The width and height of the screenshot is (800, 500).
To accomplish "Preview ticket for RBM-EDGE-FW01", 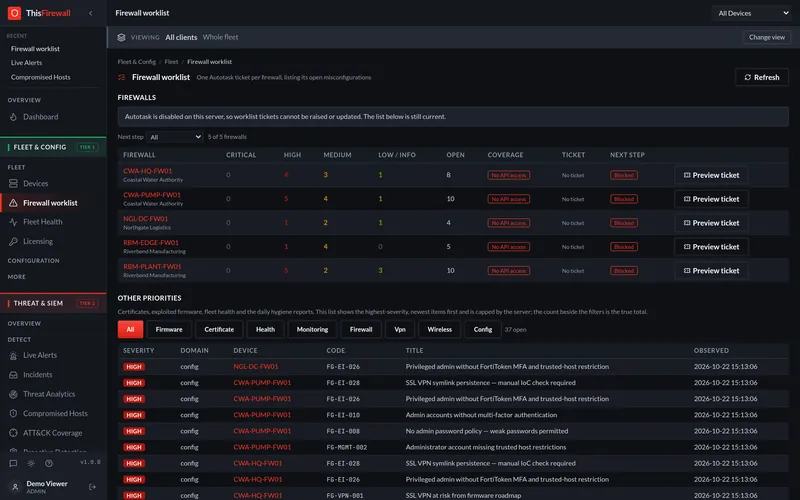I will click(711, 247).
